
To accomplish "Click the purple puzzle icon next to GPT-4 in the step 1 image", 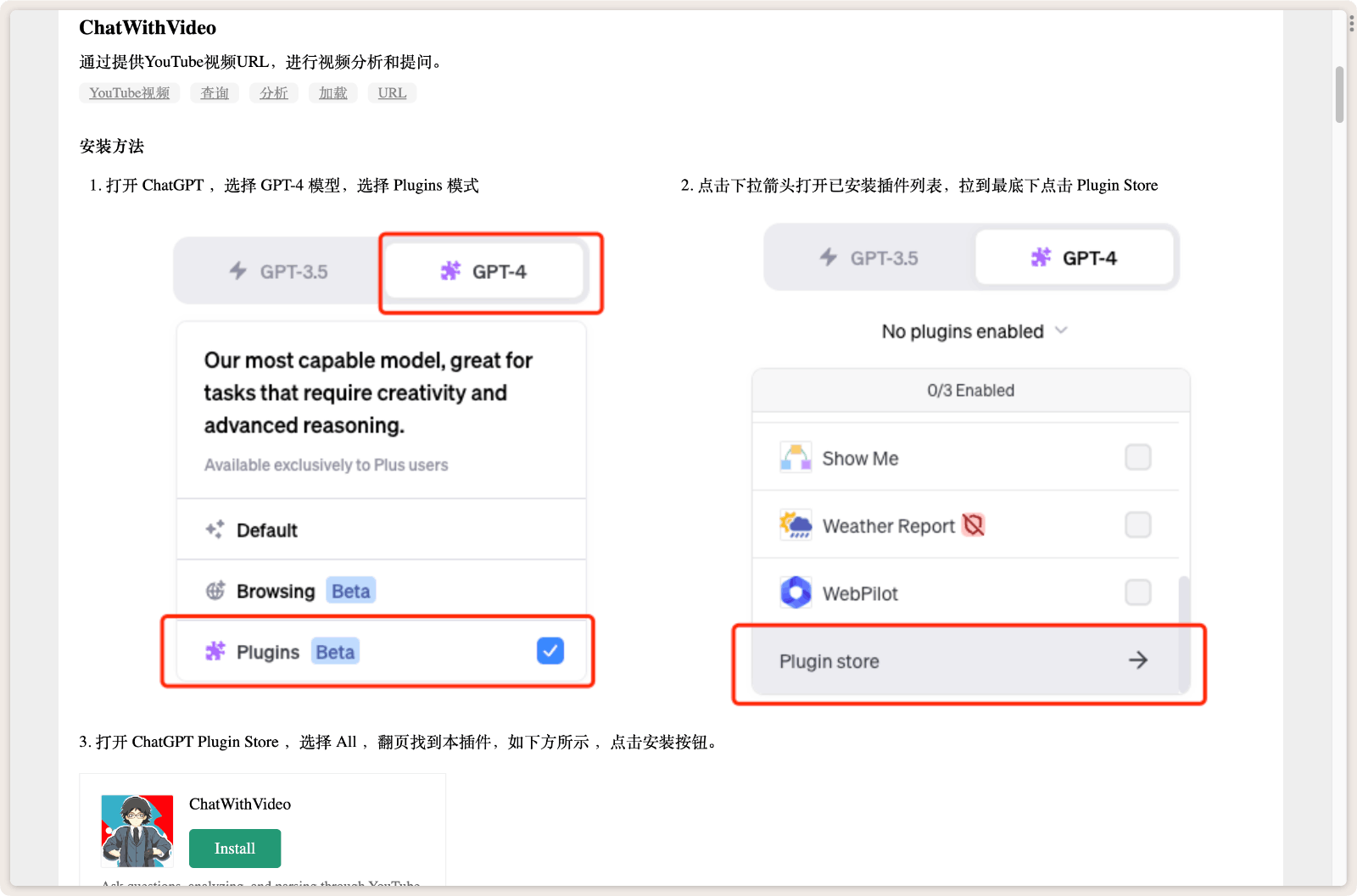I will 450,271.
